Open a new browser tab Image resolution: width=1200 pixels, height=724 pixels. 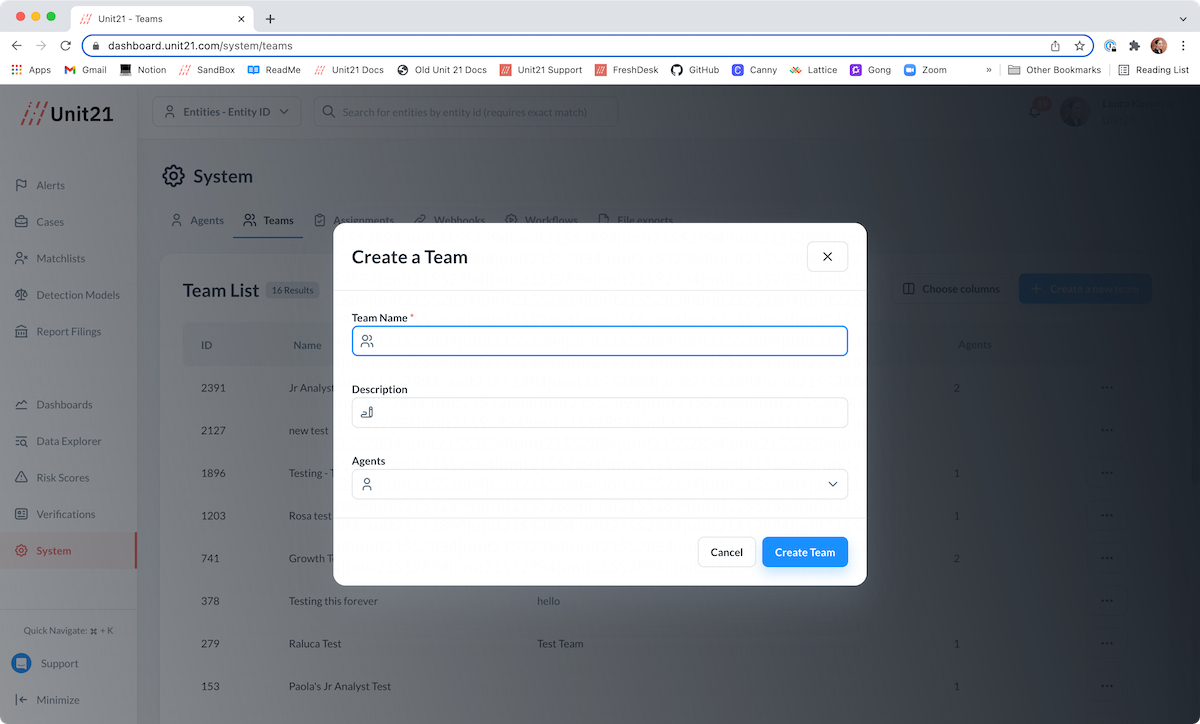coord(270,19)
